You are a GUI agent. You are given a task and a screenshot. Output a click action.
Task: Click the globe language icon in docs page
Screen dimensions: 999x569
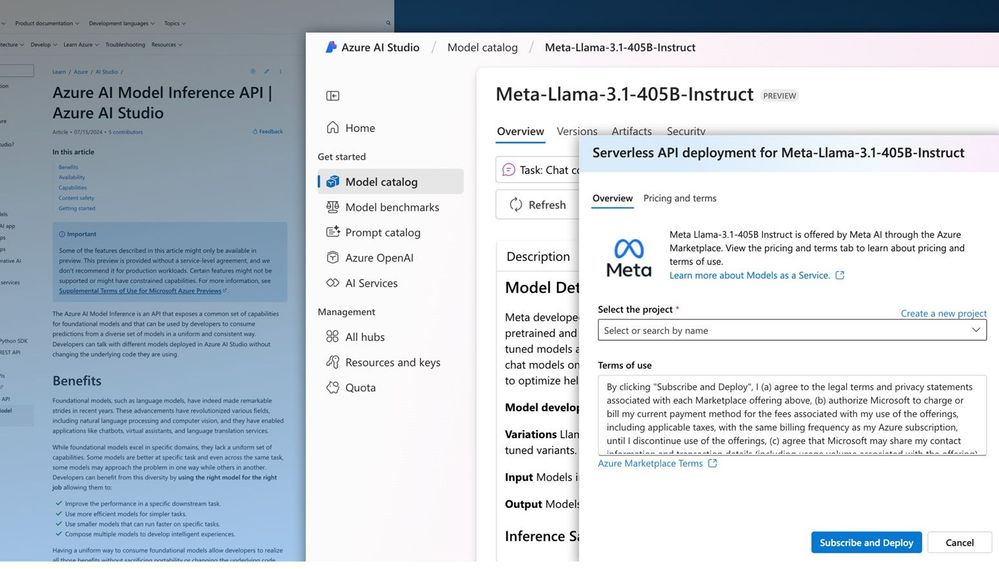[252, 71]
